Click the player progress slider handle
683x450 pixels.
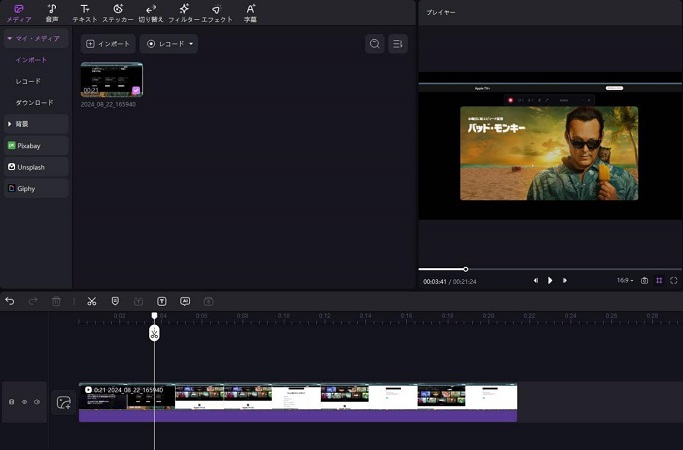pos(465,269)
